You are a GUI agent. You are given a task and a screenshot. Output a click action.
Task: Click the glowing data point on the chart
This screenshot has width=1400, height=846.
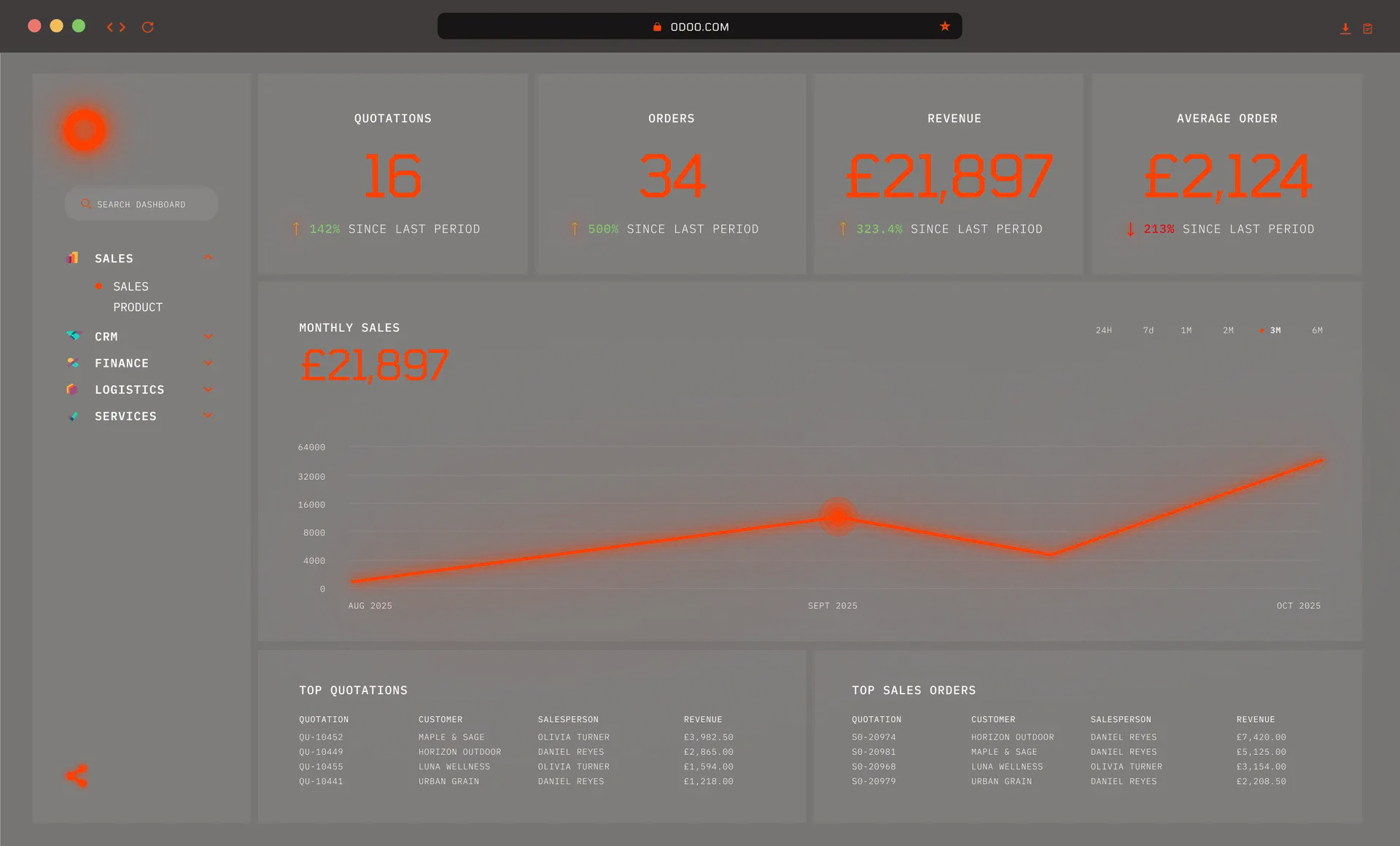[838, 516]
